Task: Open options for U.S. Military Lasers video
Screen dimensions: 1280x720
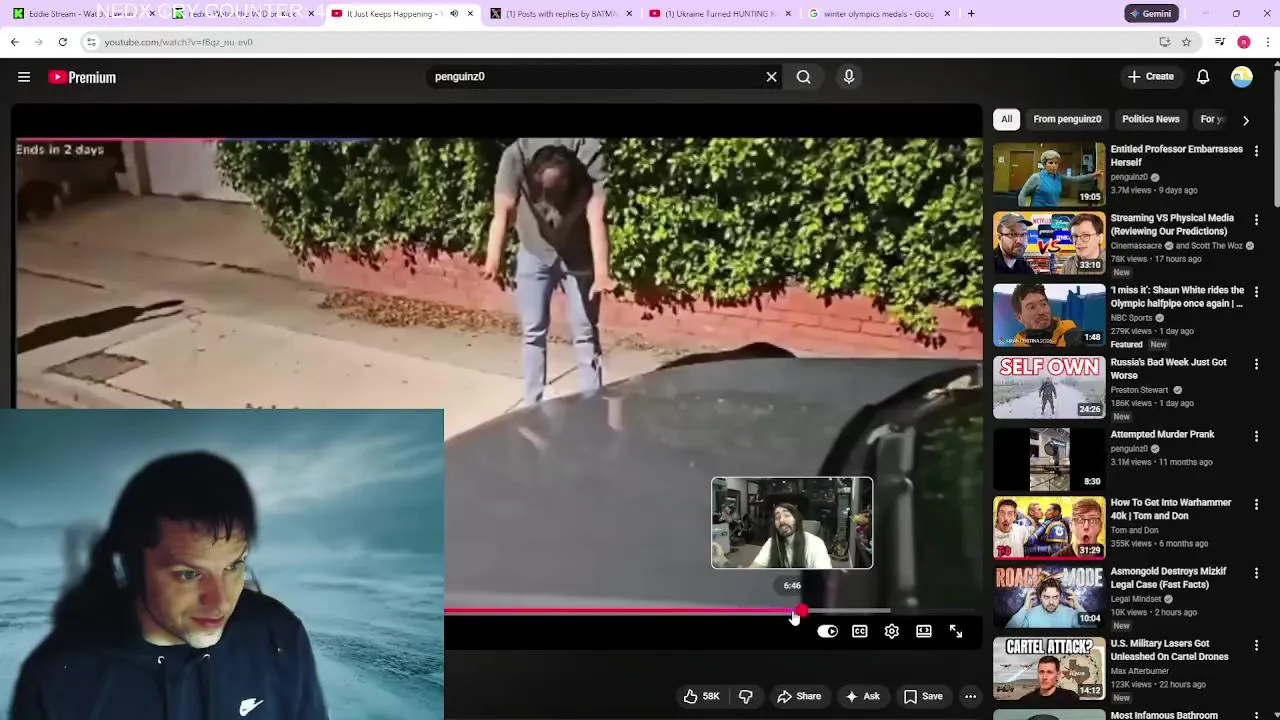Action: [x=1256, y=645]
